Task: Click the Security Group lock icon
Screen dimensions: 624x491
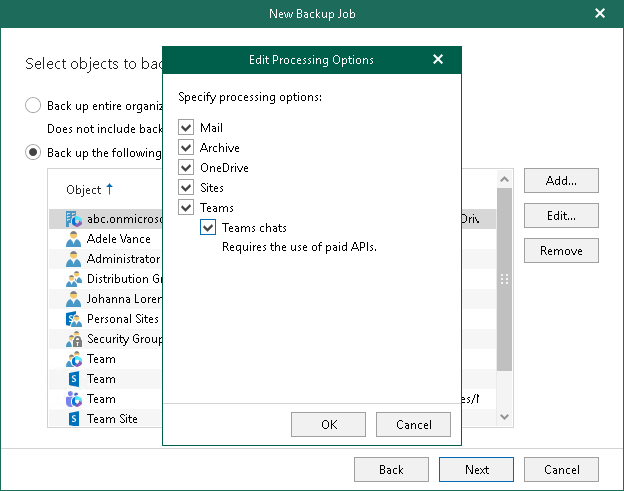Action: pyautogui.click(x=74, y=339)
